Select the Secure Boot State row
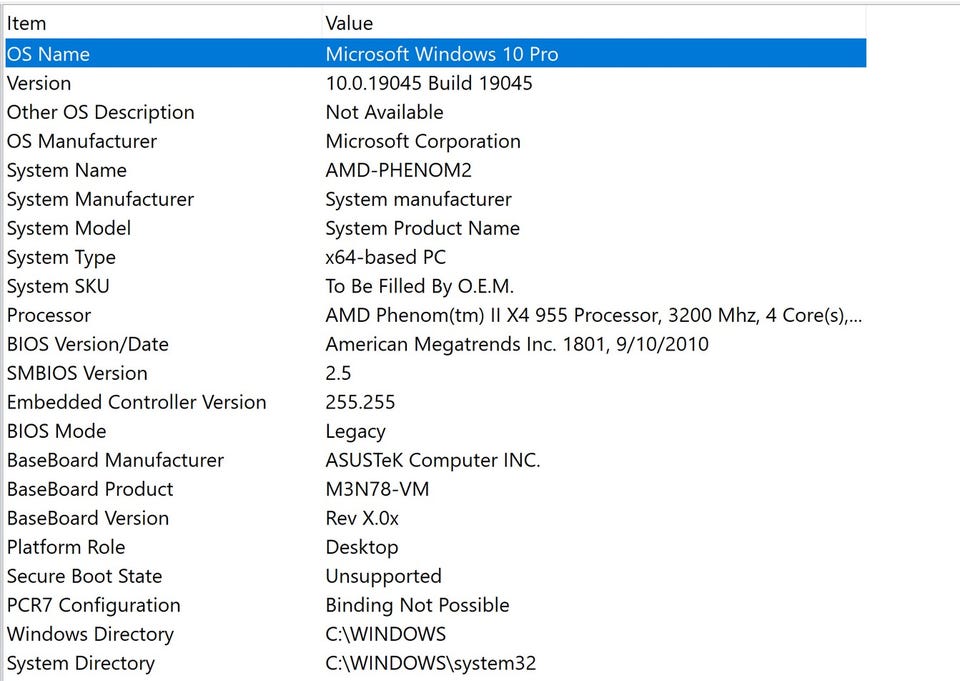 (x=84, y=576)
